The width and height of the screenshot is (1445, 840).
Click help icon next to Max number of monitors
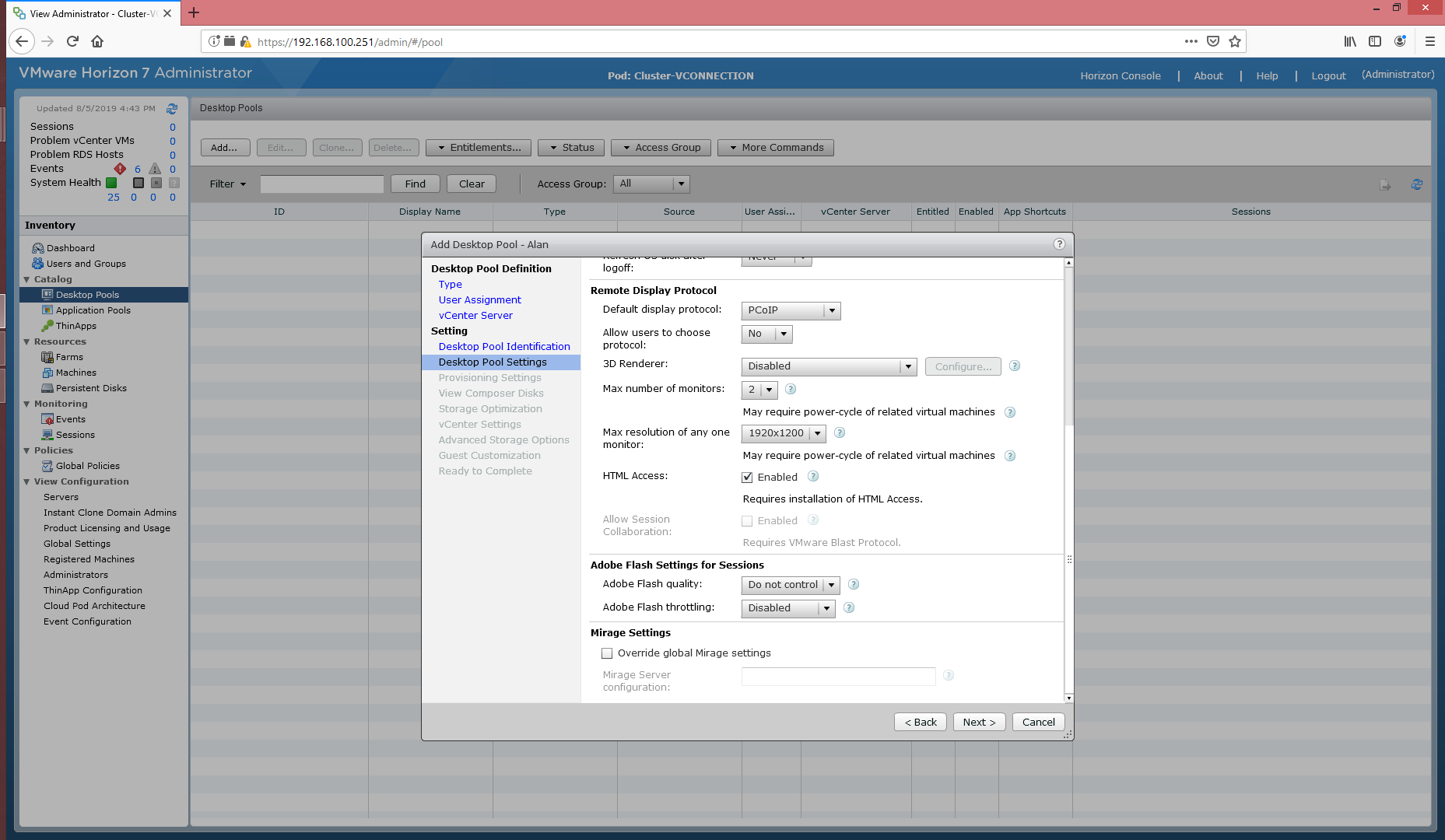(790, 390)
